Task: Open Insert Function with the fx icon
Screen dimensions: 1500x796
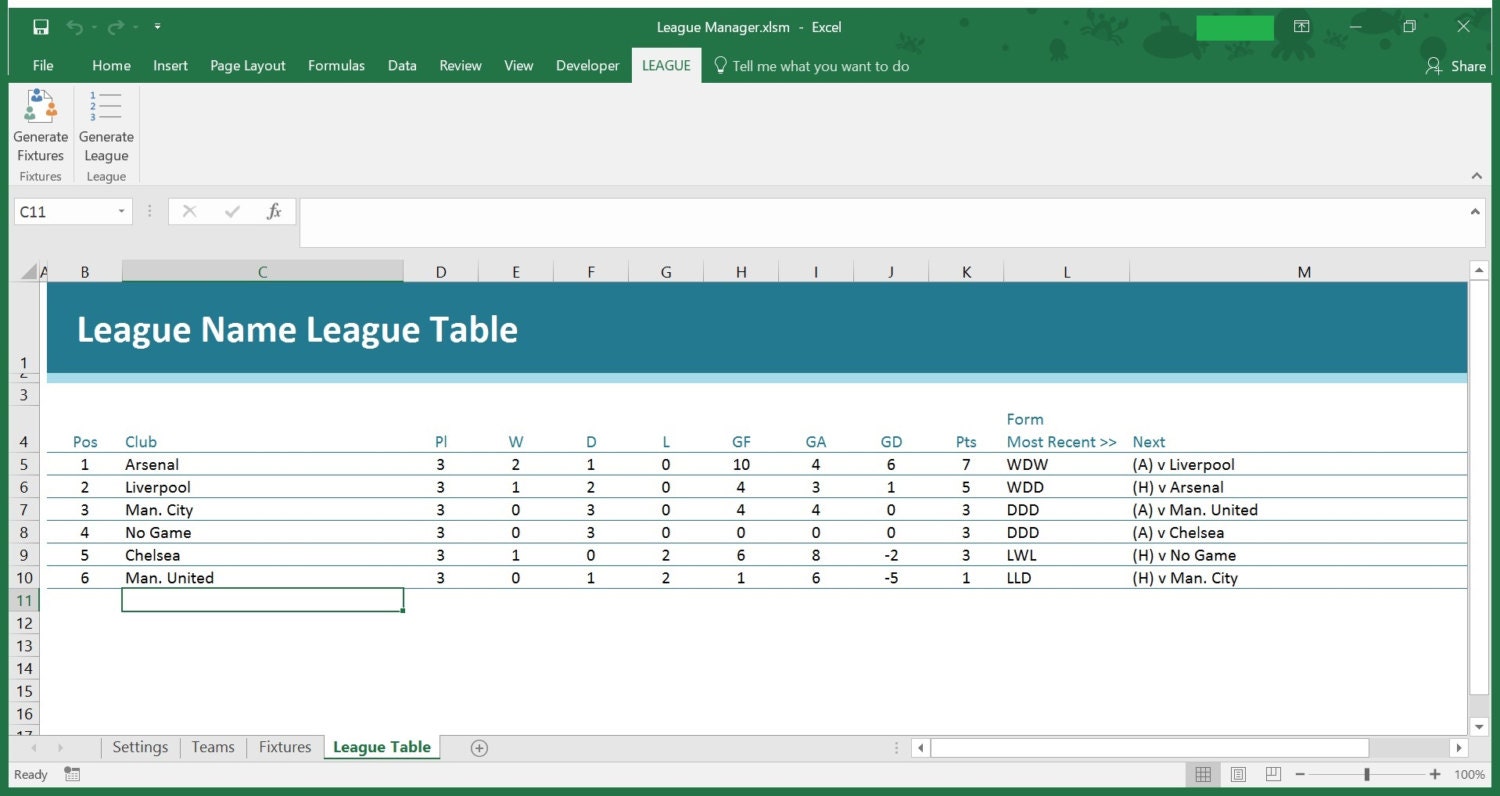Action: point(274,211)
